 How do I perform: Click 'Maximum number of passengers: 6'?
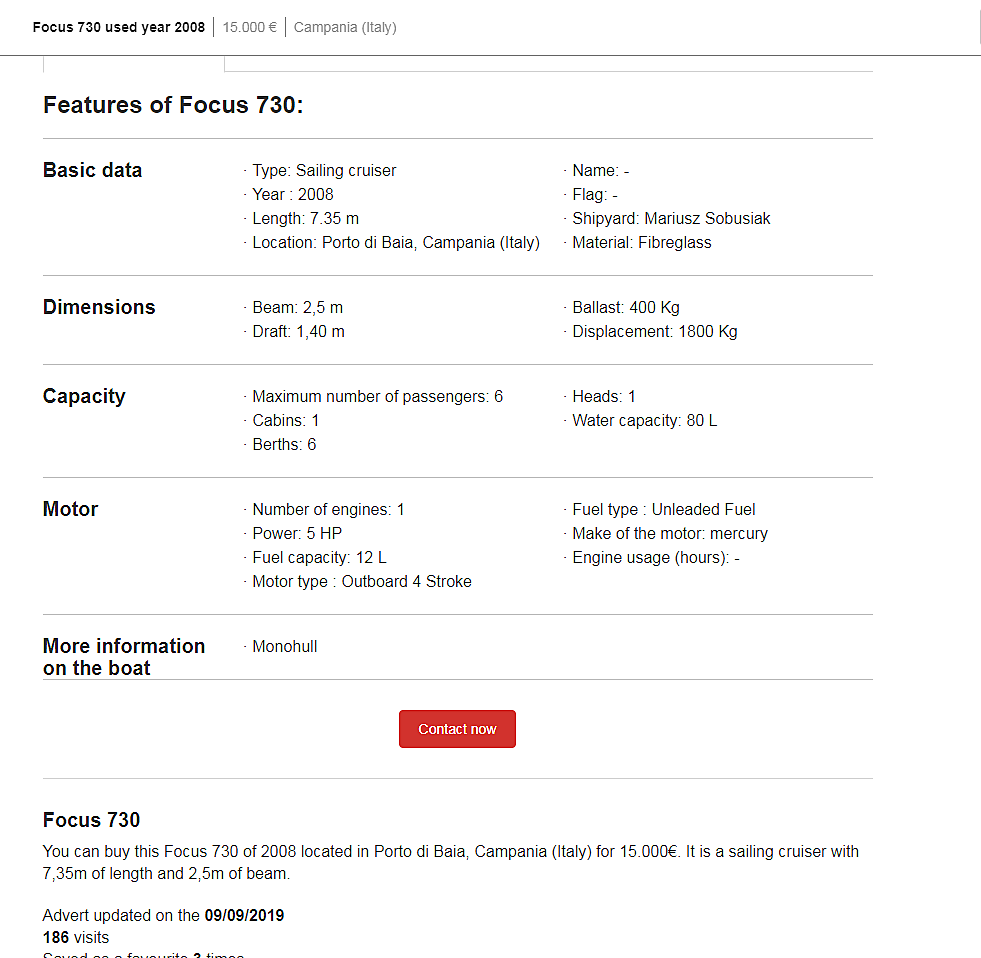(x=378, y=397)
